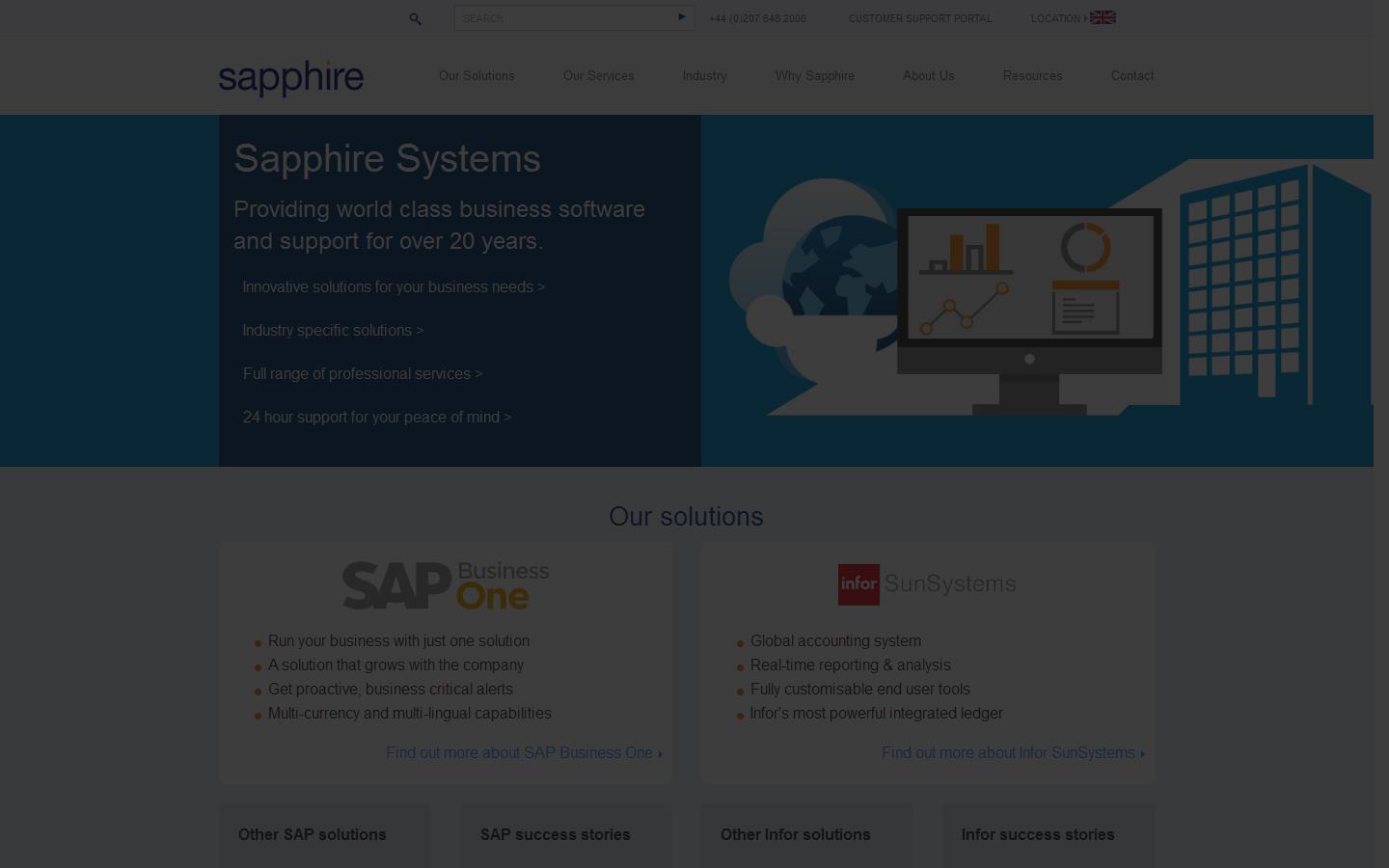Screen dimensions: 1389x868
Task: Open the Infor success stories panel
Action: (1049, 836)
